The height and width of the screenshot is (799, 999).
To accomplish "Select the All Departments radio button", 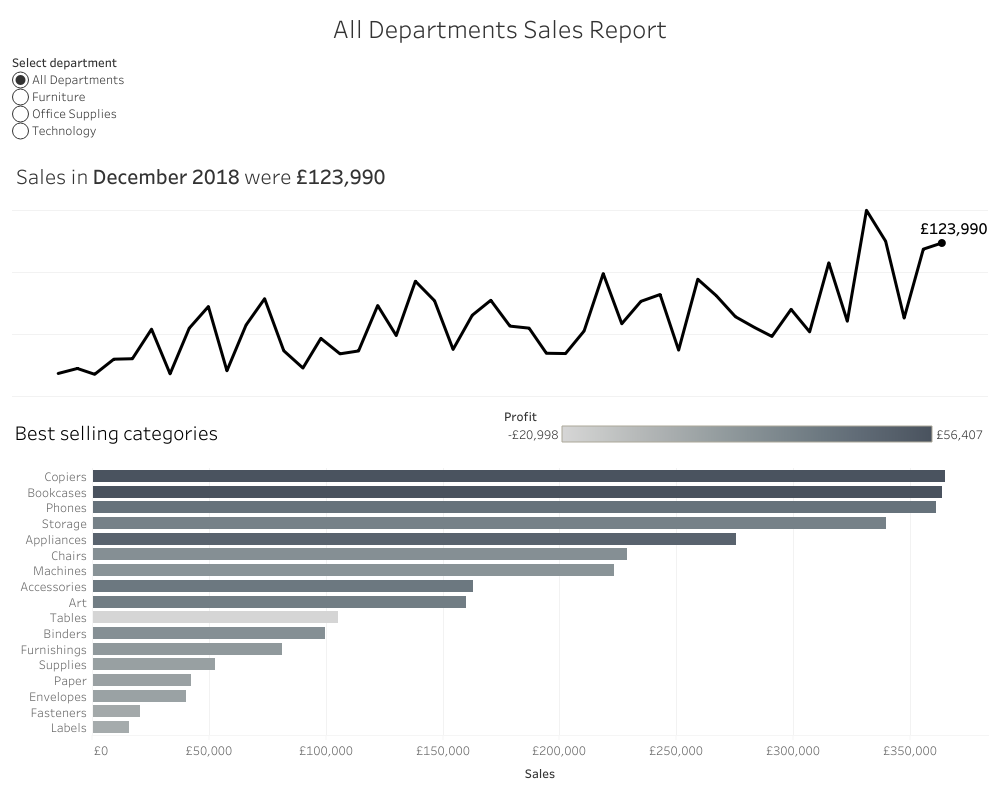I will pos(21,80).
